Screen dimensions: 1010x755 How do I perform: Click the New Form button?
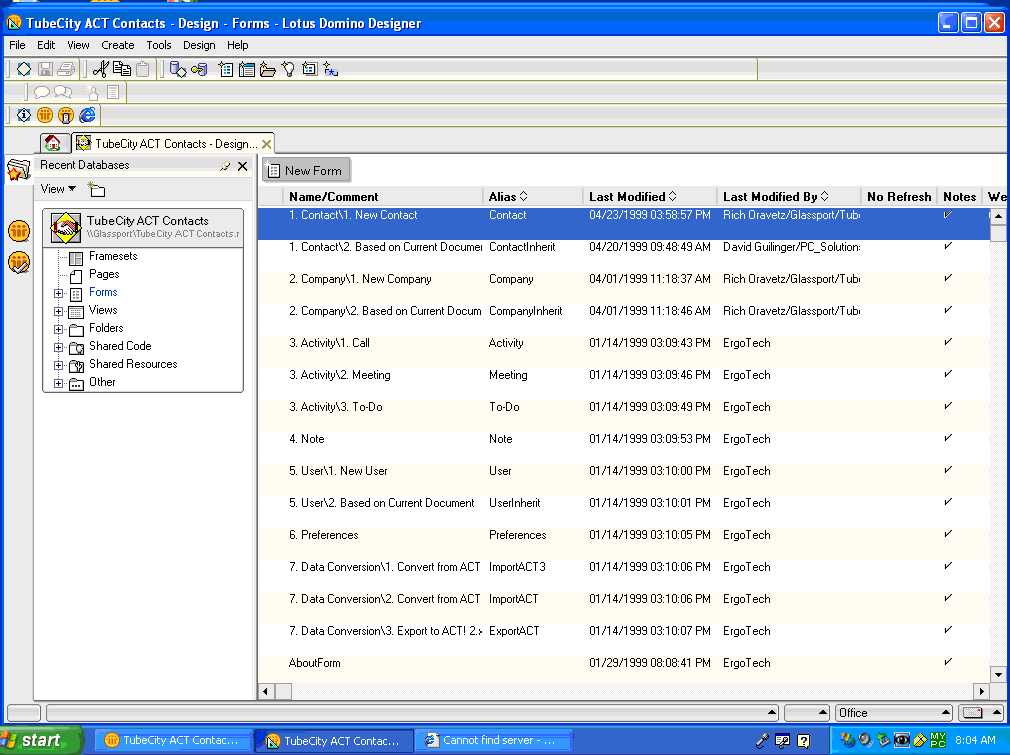(306, 171)
